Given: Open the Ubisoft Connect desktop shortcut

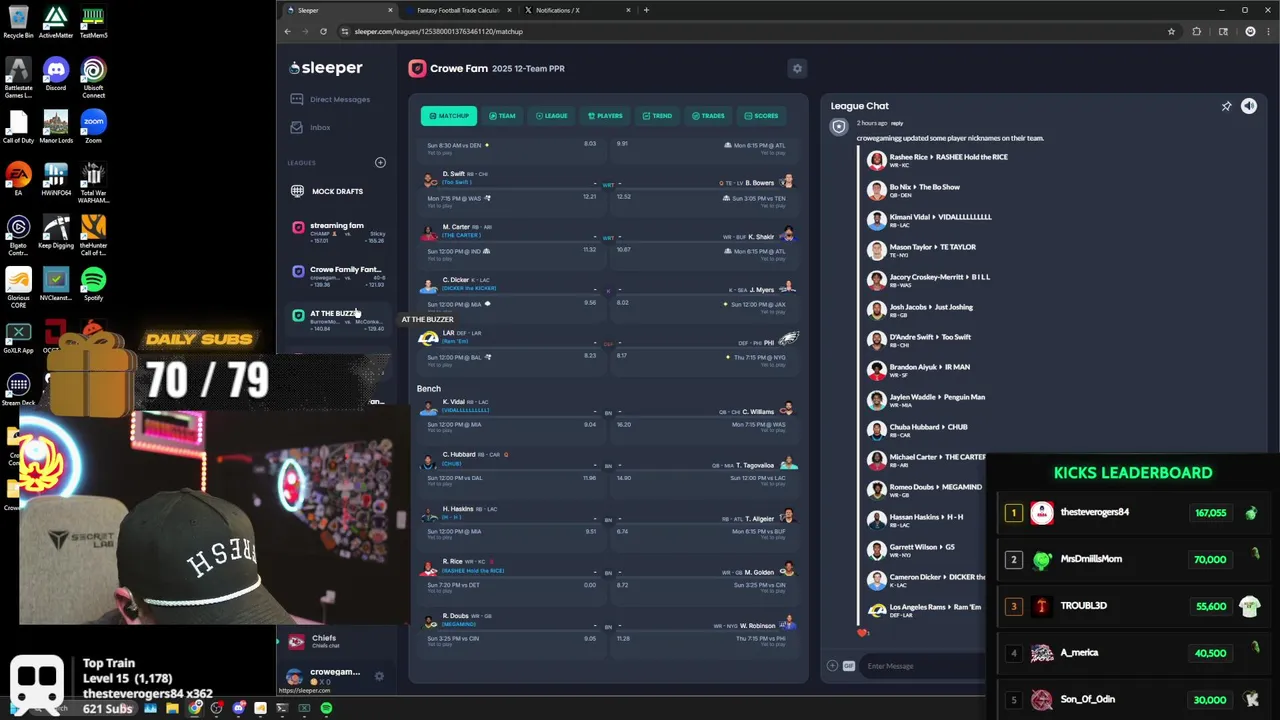Looking at the screenshot, I should (93, 78).
